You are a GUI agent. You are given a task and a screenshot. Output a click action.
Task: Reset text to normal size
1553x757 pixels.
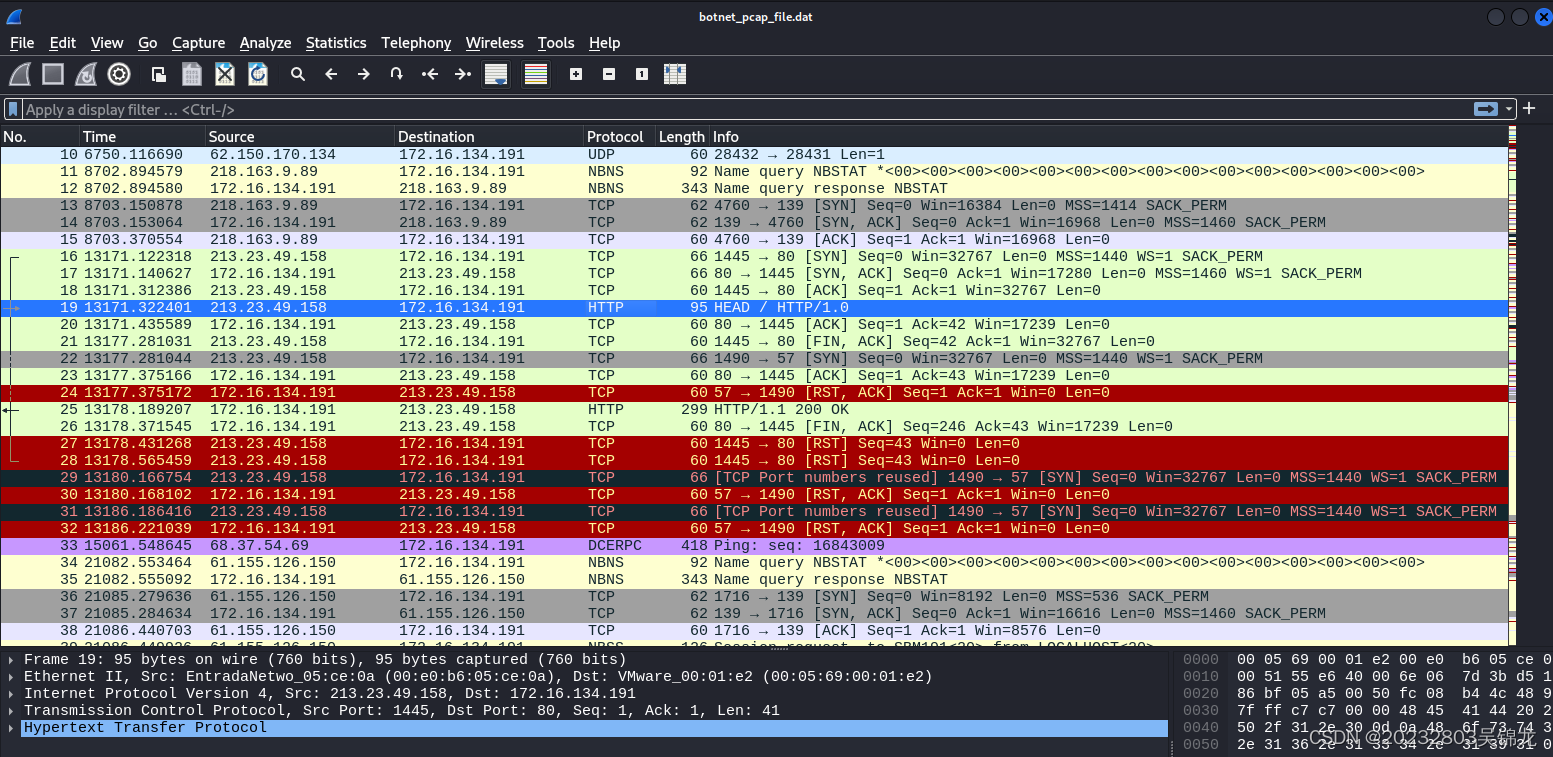pos(642,74)
